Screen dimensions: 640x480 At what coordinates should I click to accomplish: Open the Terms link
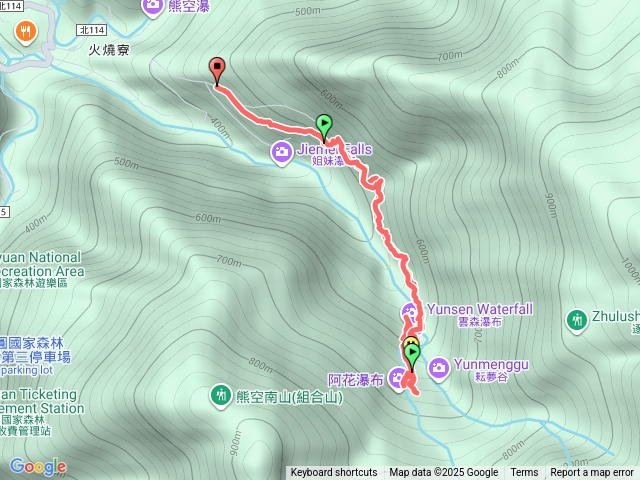click(524, 473)
